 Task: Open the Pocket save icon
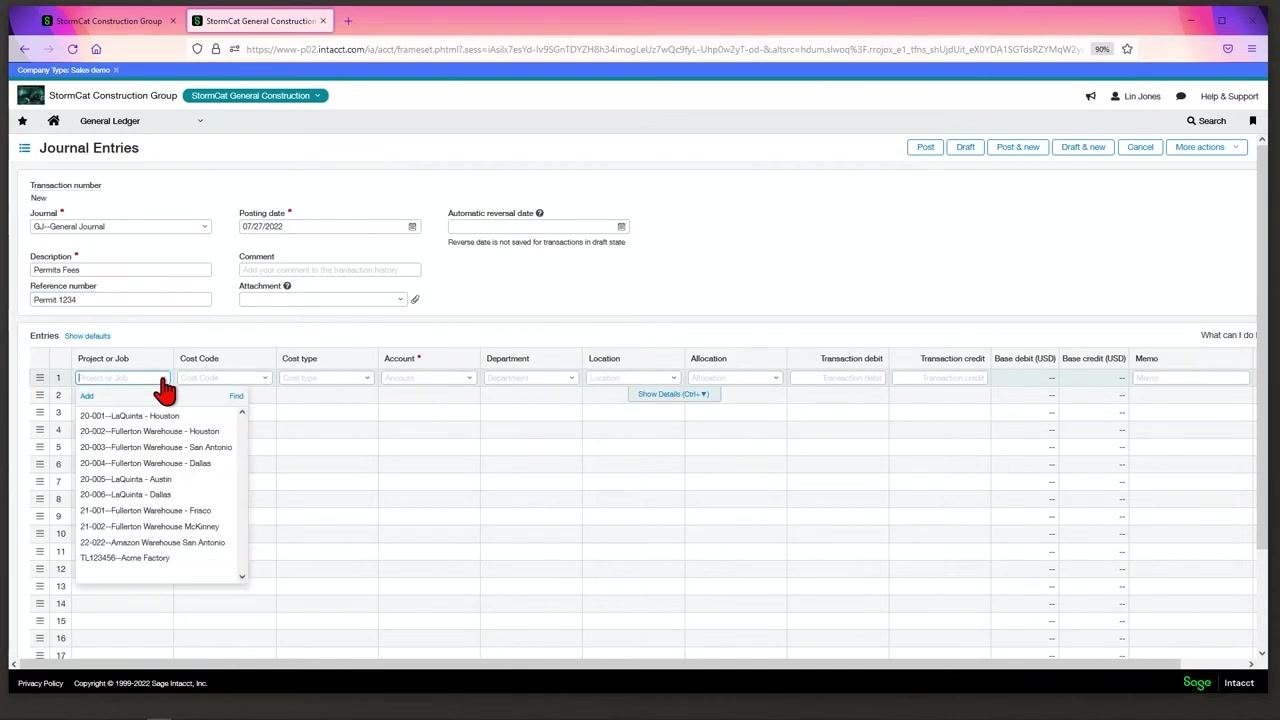click(x=1228, y=49)
